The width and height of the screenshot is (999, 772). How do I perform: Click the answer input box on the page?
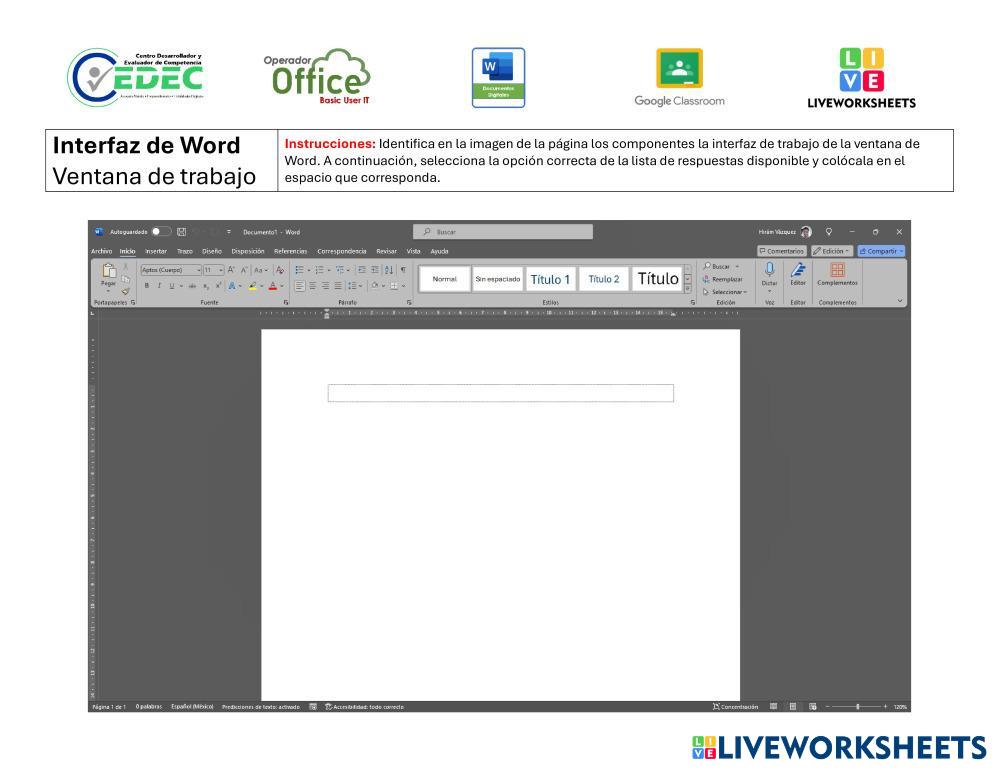tap(500, 392)
